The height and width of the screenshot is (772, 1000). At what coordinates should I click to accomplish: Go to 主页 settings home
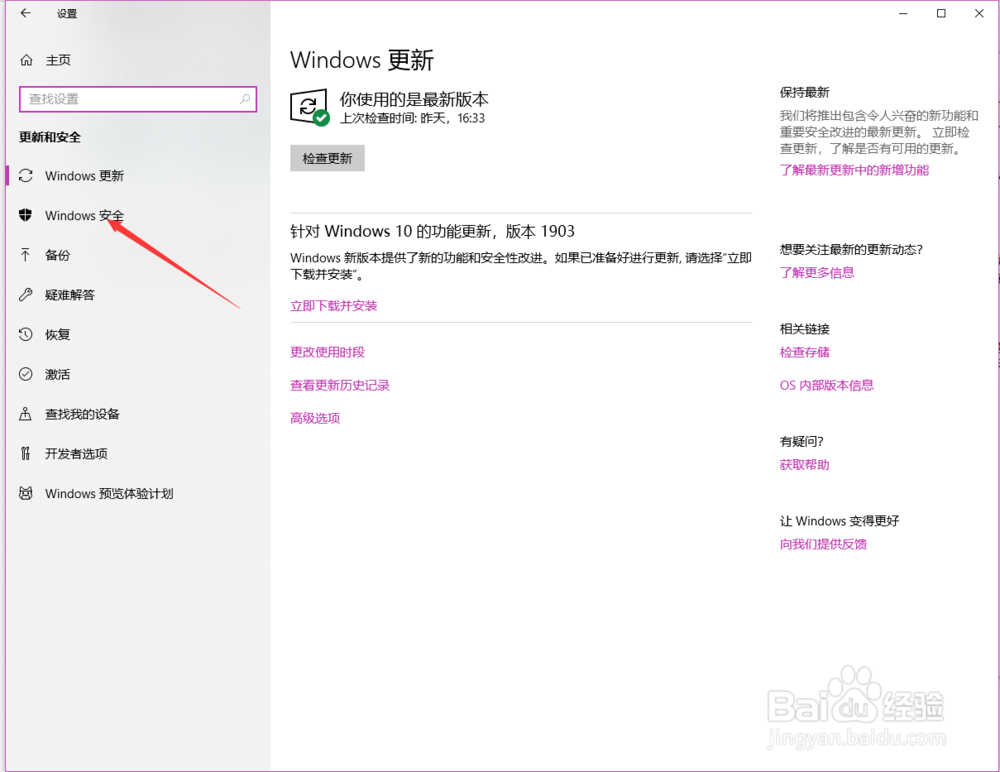138,60
